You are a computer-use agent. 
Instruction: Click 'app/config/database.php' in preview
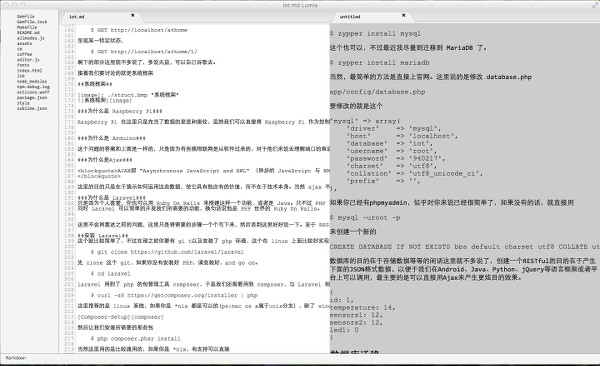pos(377,92)
